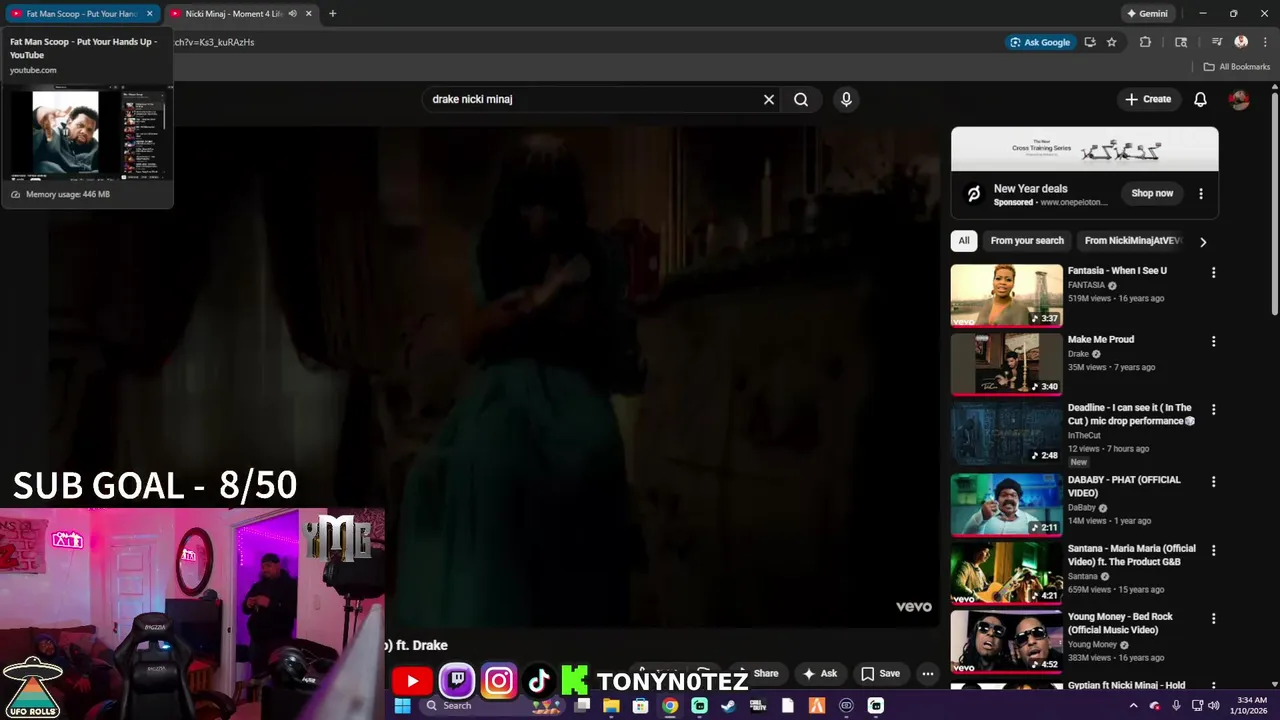Viewport: 1280px width, 720px height.
Task: Open options for Deadline performance video
Action: point(1213,410)
